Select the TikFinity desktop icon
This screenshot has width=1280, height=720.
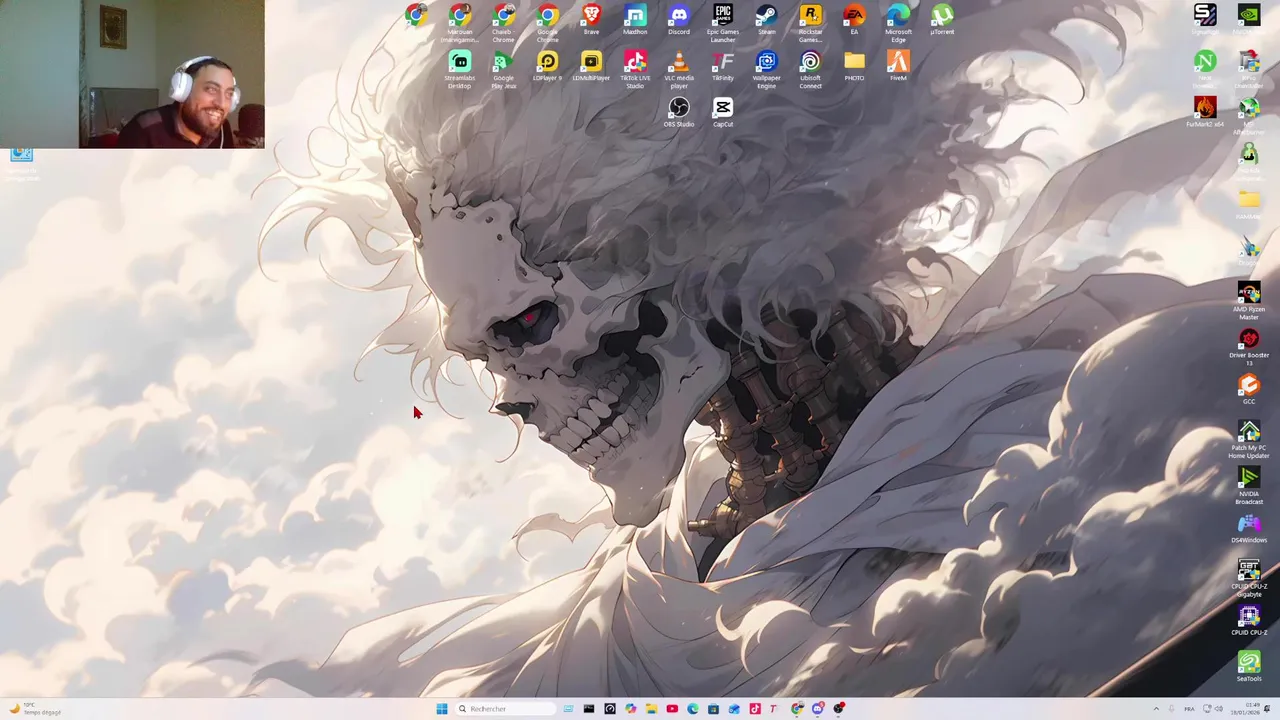pyautogui.click(x=723, y=66)
